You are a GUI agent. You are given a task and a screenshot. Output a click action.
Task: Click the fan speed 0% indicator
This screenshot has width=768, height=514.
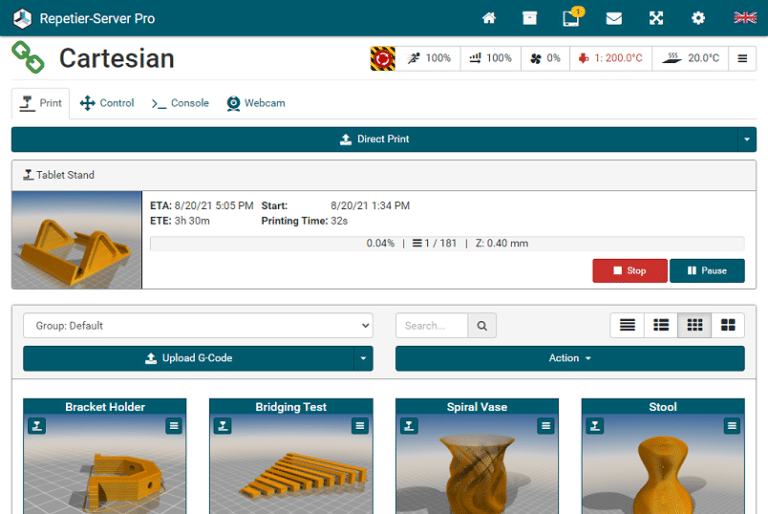pos(546,58)
